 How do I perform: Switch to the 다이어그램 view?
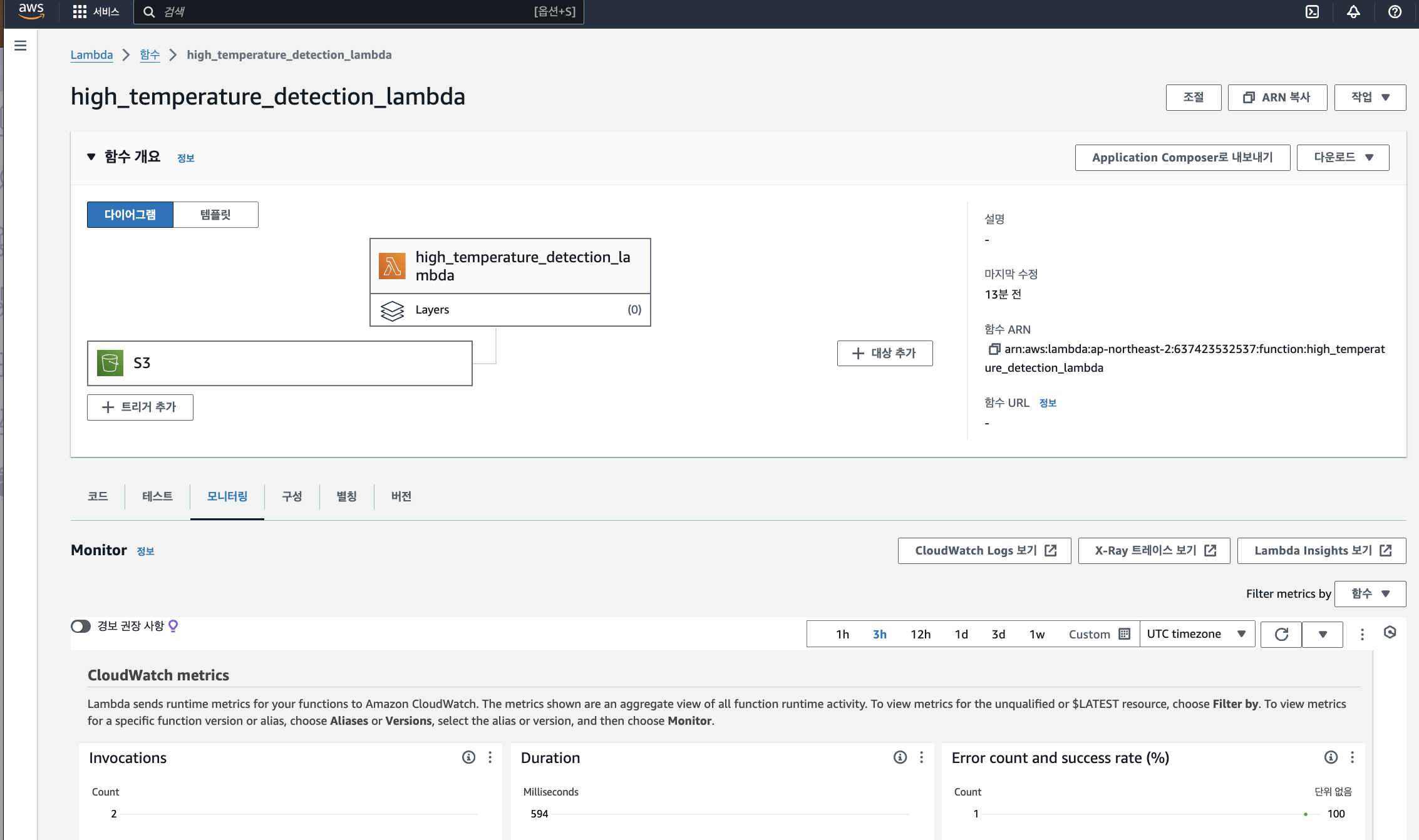pos(130,215)
